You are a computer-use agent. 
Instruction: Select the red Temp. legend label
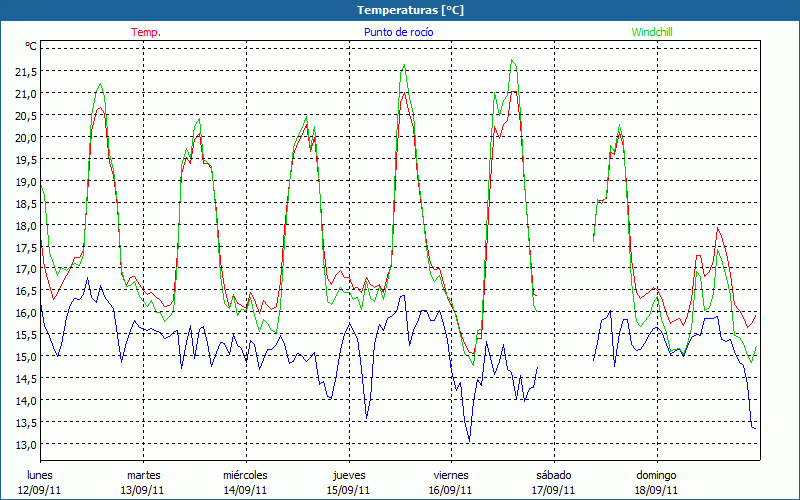coord(146,32)
